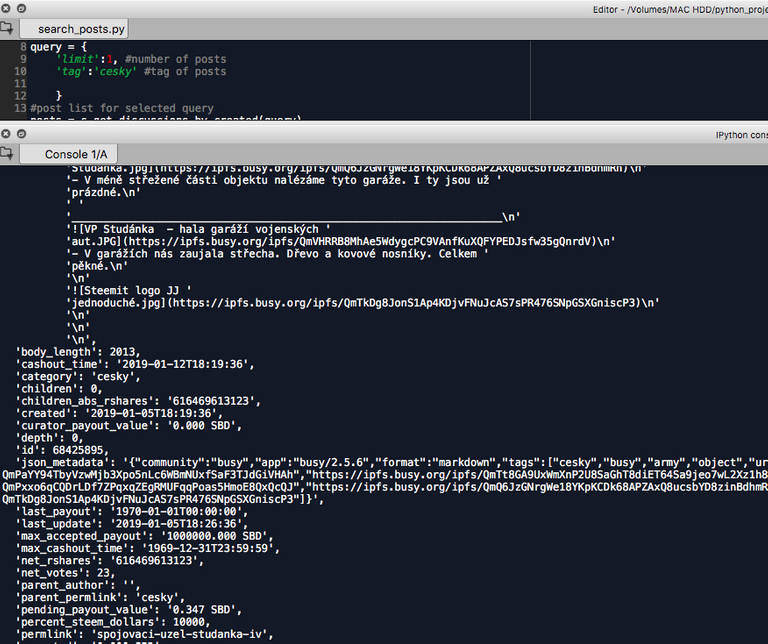Close the IPython console pane

(x=6, y=134)
